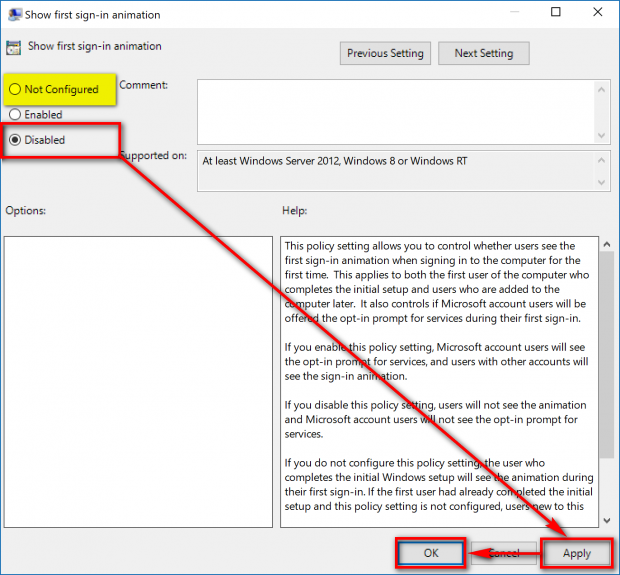Image resolution: width=620 pixels, height=575 pixels.
Task: Click the Supported on box scroll down arrow
Action: [602, 182]
